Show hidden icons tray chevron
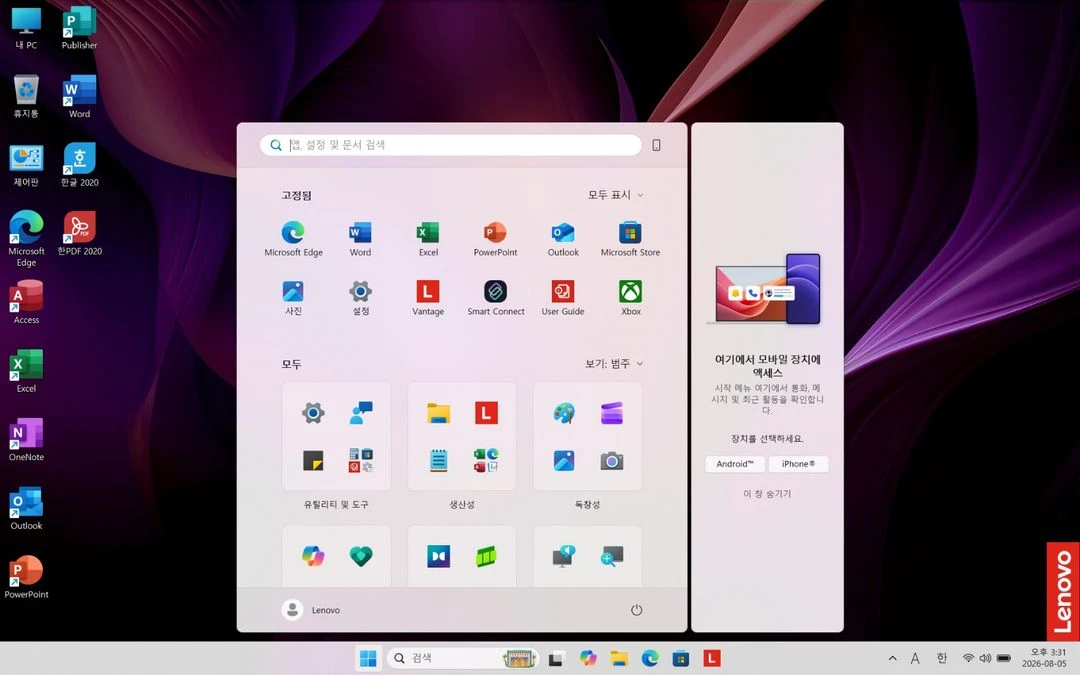Screen dimensions: 1080x675 click(893, 658)
